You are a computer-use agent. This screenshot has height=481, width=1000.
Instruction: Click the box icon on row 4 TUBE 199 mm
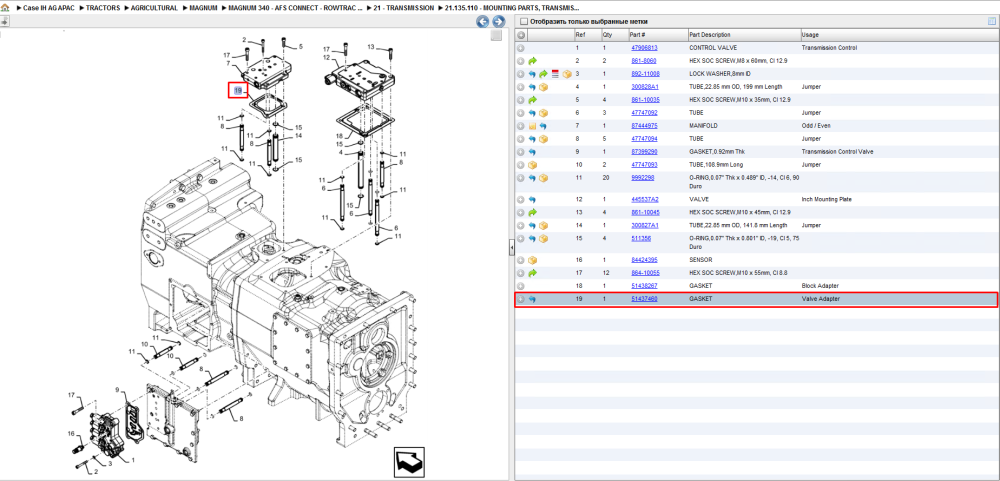coord(543,87)
